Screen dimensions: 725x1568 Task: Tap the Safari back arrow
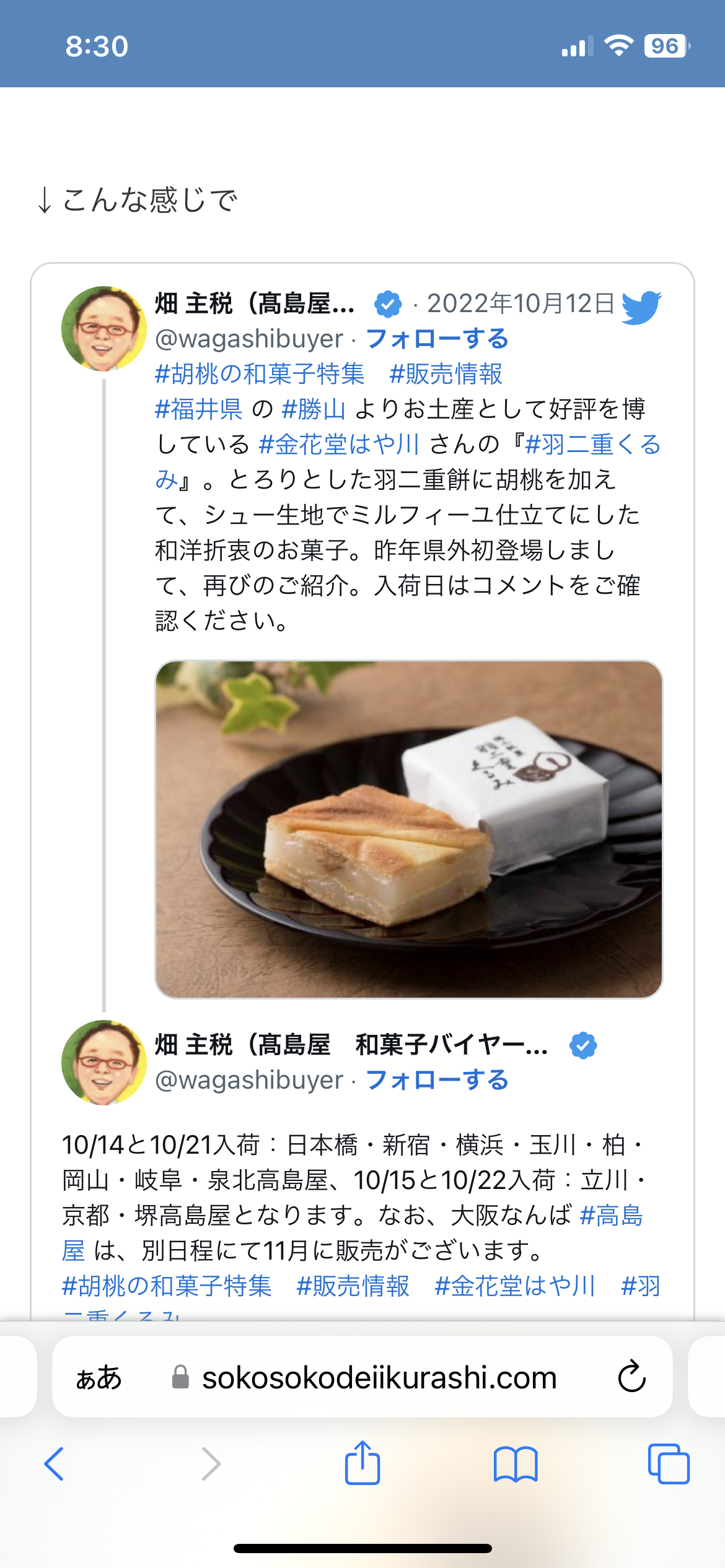pos(55,1463)
